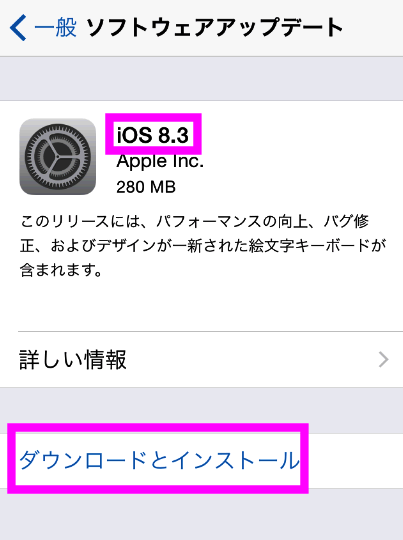Viewport: 403px width, 540px height.
Task: Tap the 280 MB update size text
Action: [146, 187]
